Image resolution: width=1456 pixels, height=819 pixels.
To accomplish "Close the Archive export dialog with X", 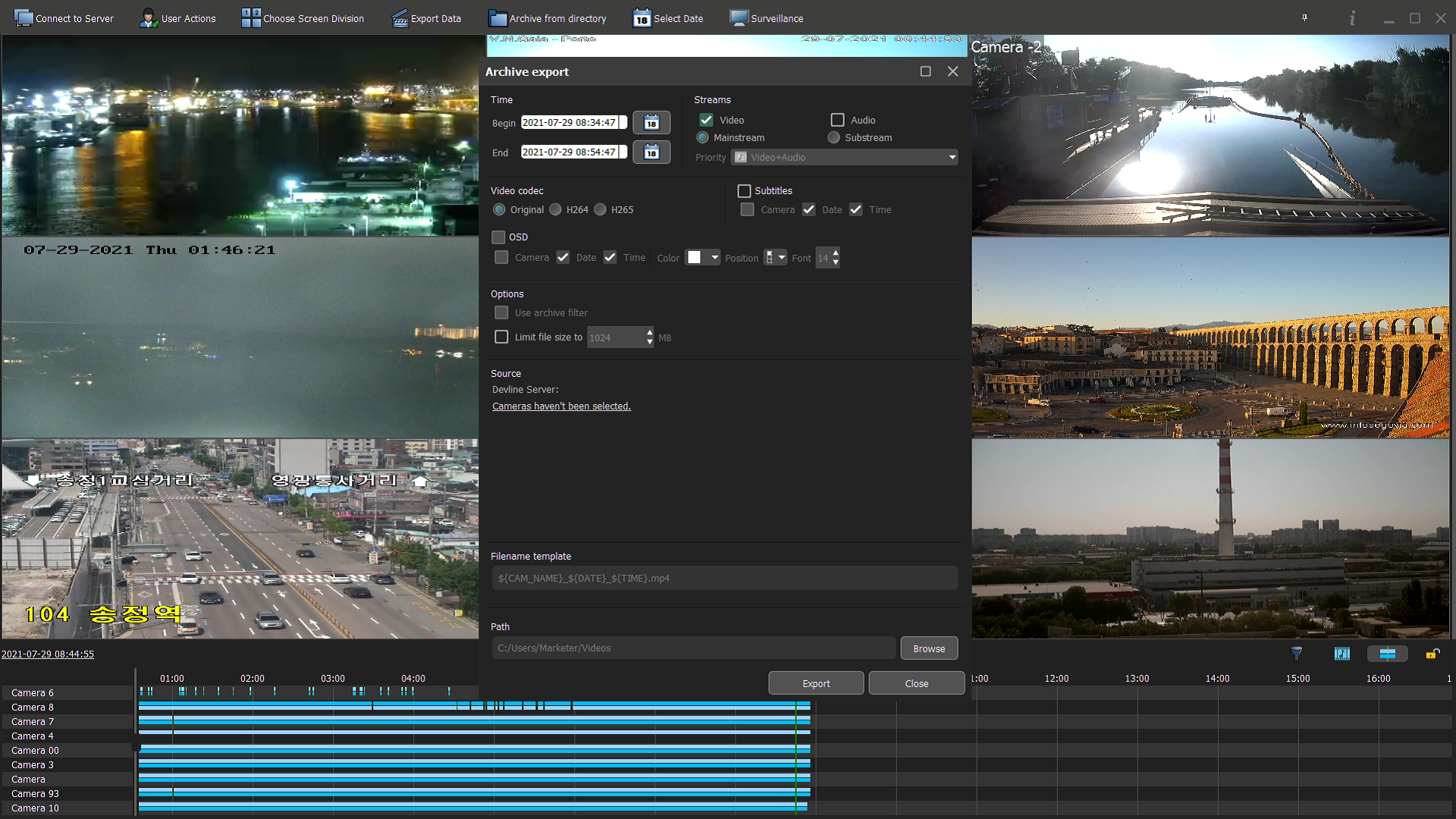I will (x=952, y=71).
